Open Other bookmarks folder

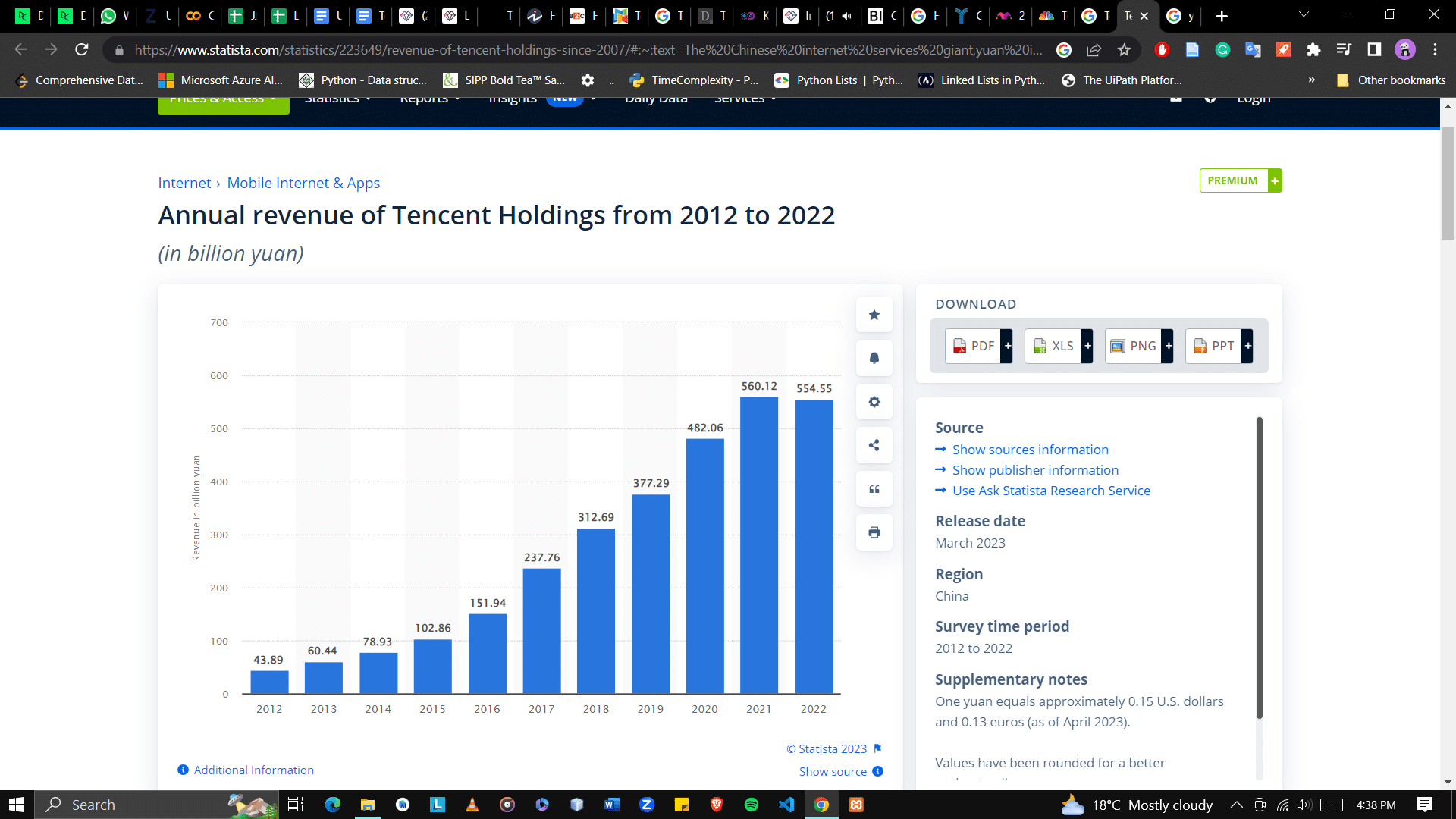(x=1391, y=80)
